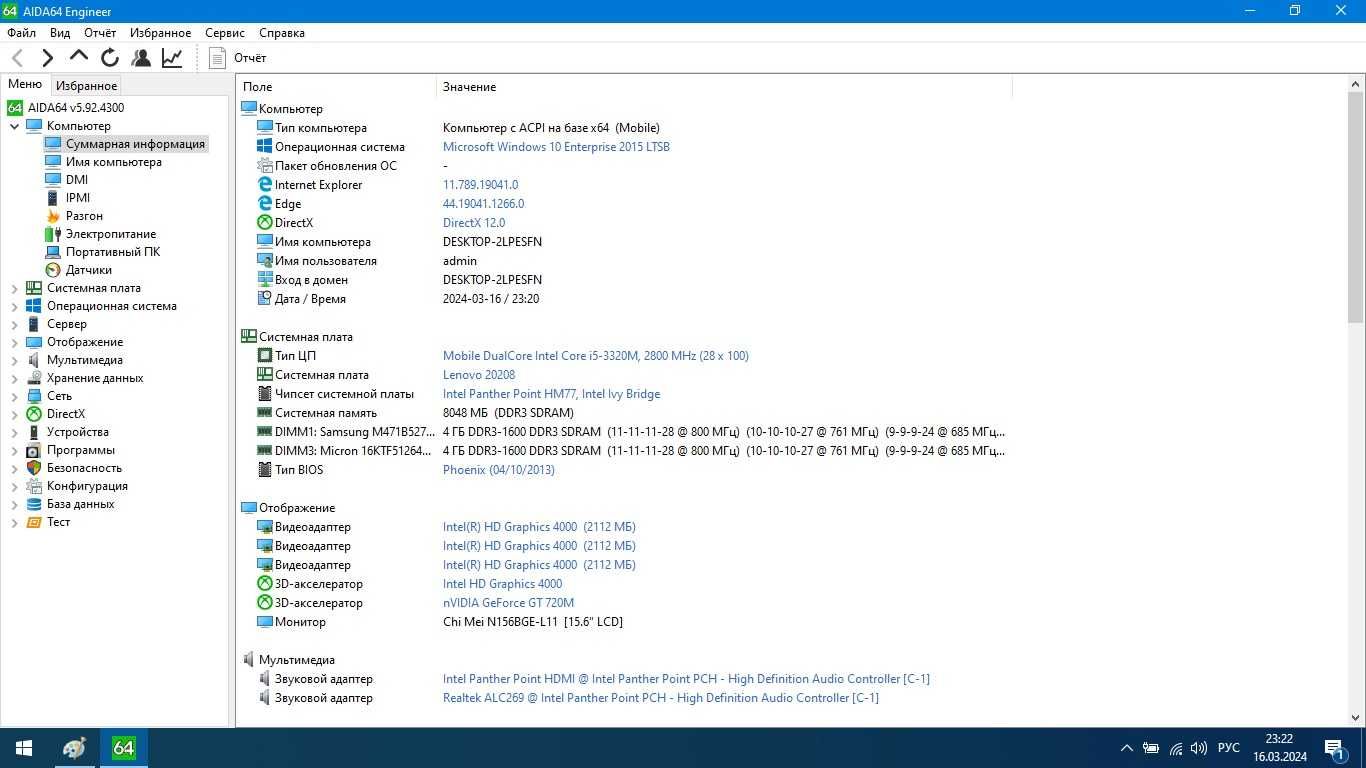Screen dimensions: 1366x768
Task: Open Mobile DualCore Intel Core i5-3320M link
Action: pos(596,356)
